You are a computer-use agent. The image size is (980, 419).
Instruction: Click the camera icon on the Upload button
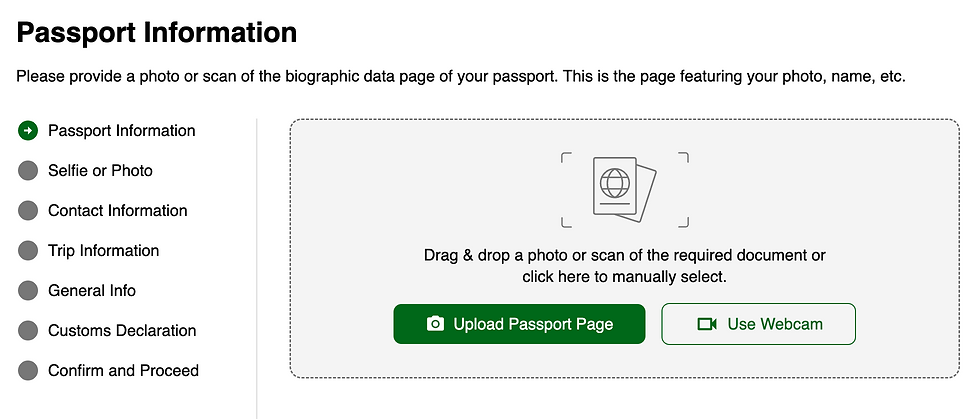(x=435, y=324)
